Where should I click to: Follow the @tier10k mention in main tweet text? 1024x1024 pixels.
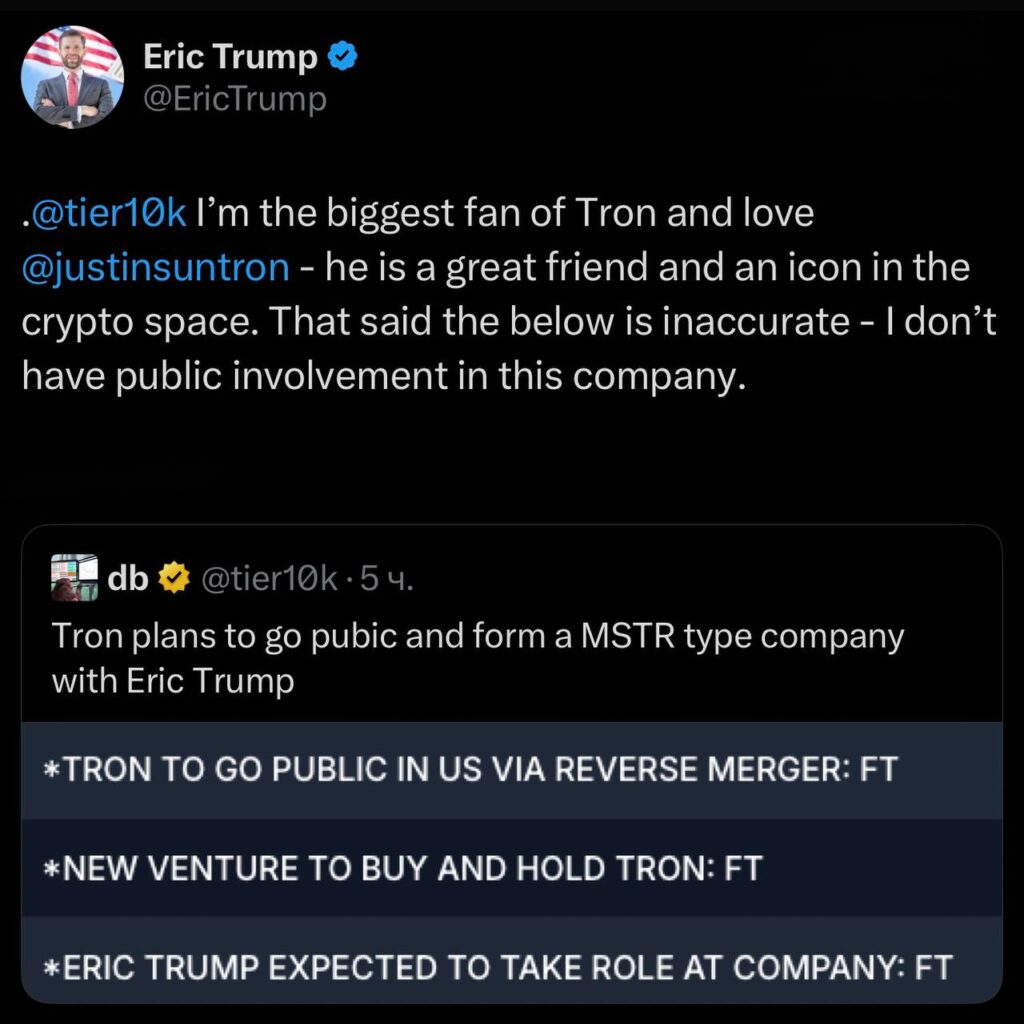tap(107, 215)
